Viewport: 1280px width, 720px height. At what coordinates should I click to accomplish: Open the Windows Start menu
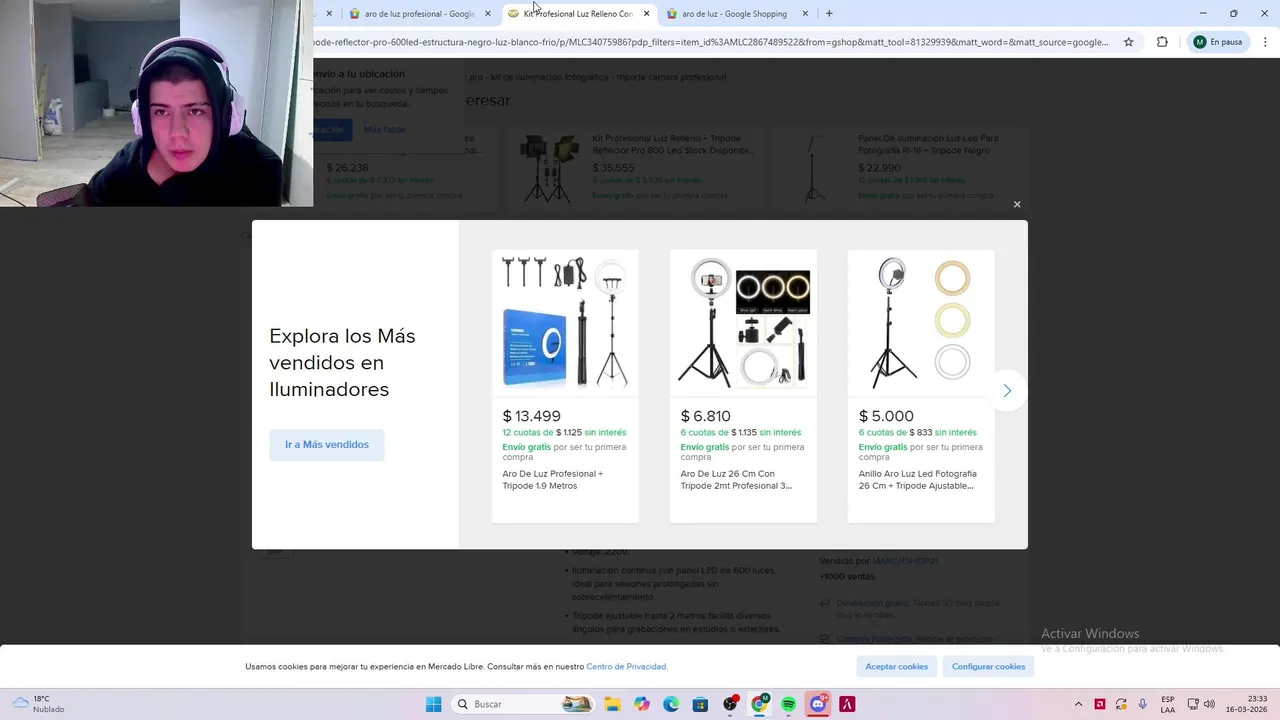coord(433,704)
